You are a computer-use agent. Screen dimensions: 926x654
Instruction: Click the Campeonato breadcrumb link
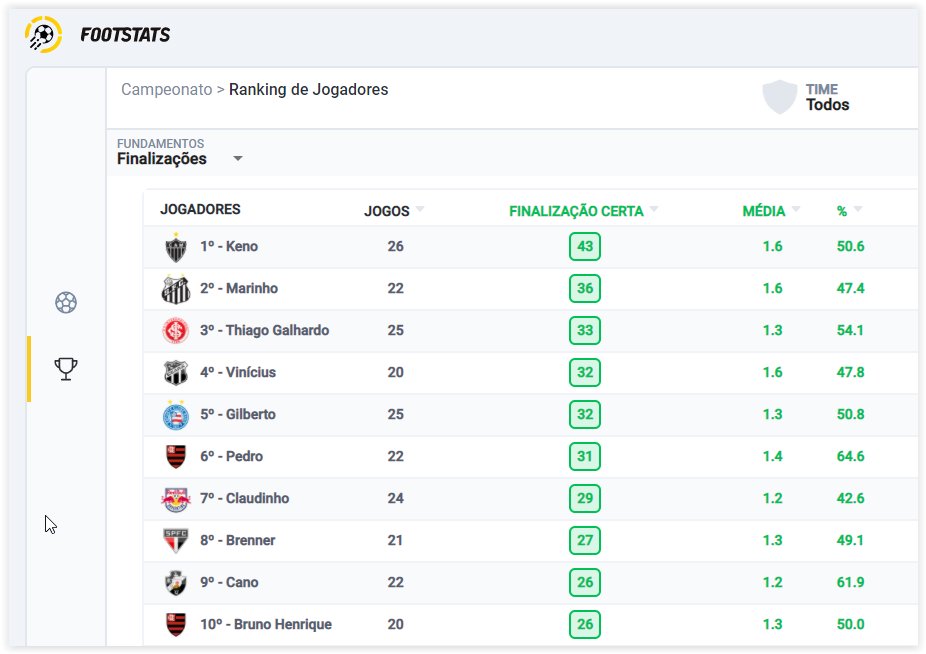(166, 89)
